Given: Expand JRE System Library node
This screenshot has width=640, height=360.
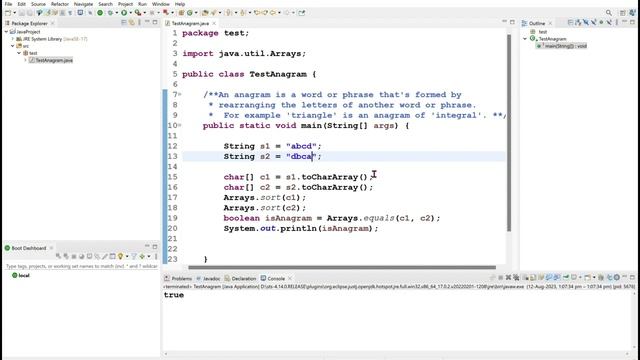Looking at the screenshot, I should coord(13,39).
